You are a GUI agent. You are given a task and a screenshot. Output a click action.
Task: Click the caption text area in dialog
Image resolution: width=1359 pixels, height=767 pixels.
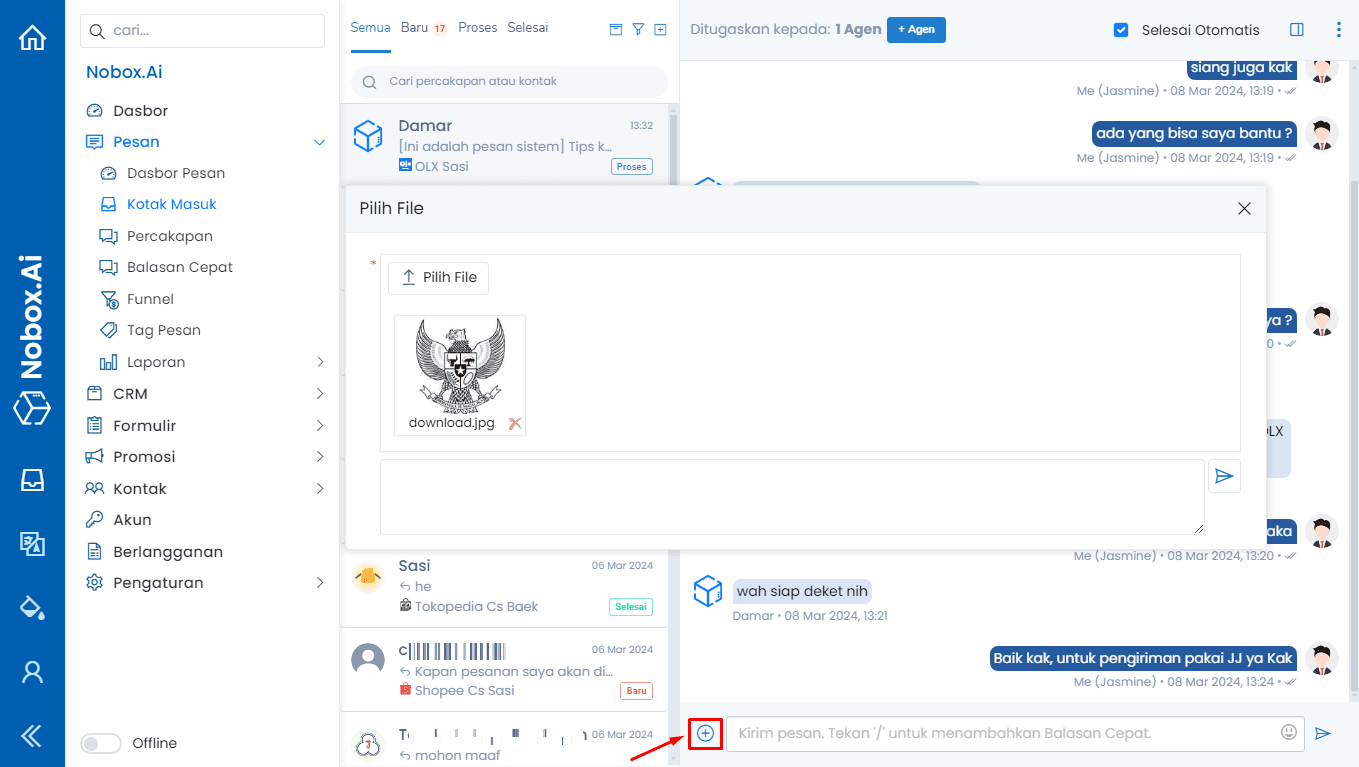(x=791, y=497)
